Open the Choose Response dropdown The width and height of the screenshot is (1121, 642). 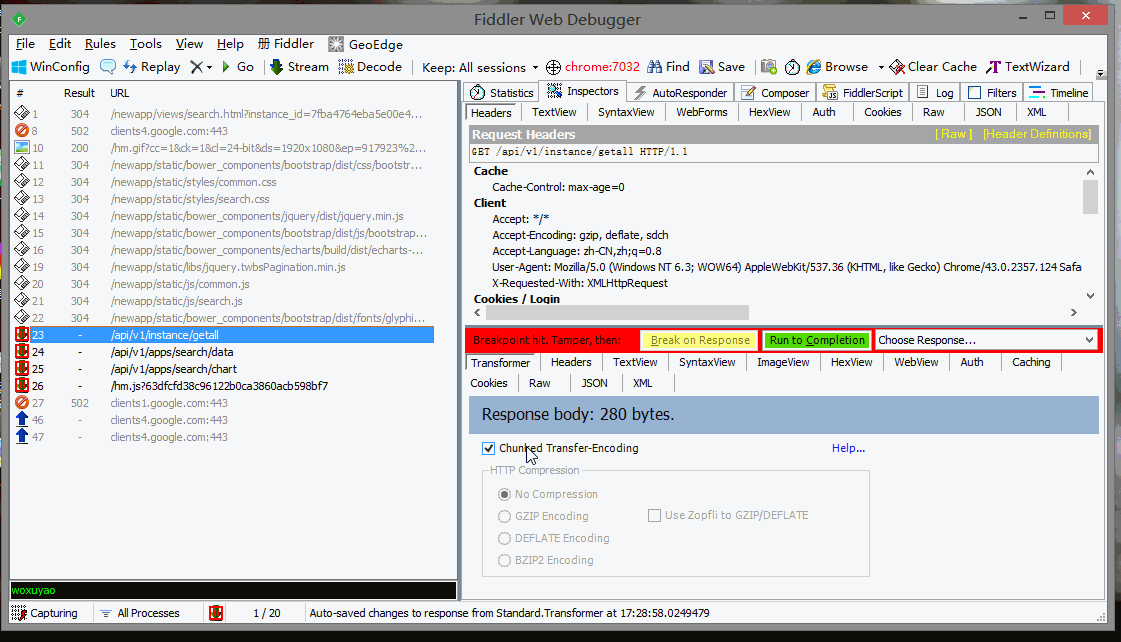(987, 340)
